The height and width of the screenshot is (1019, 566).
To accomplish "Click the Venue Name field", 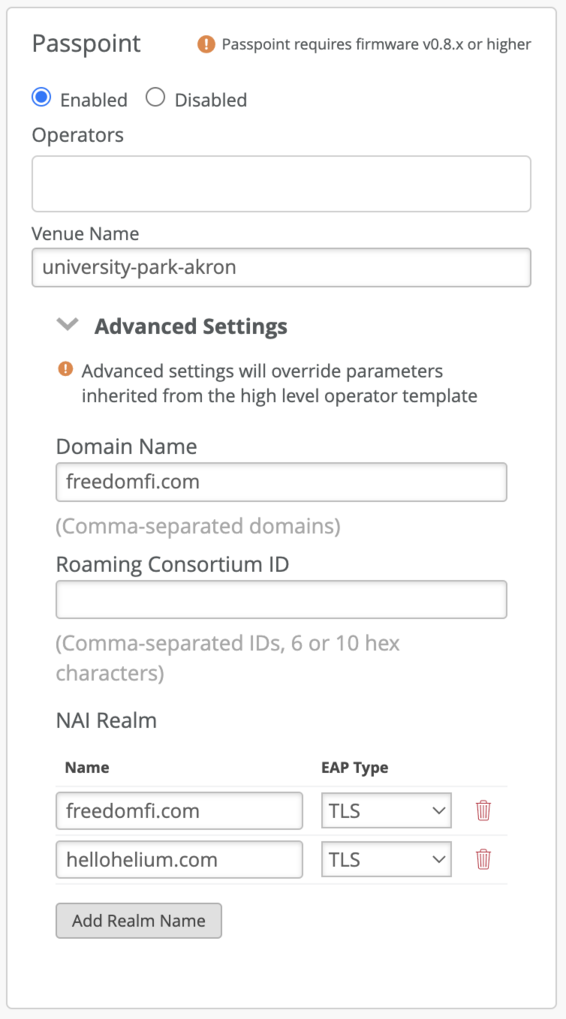I will (281, 267).
